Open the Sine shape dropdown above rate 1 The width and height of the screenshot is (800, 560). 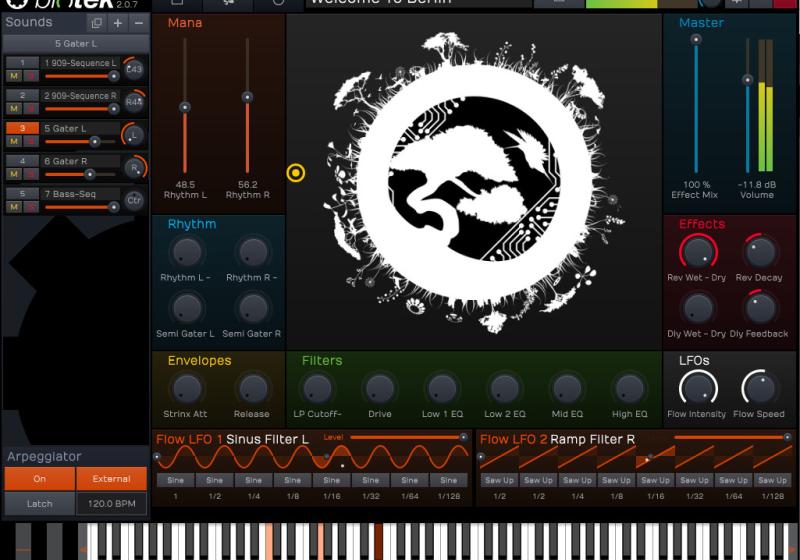175,480
